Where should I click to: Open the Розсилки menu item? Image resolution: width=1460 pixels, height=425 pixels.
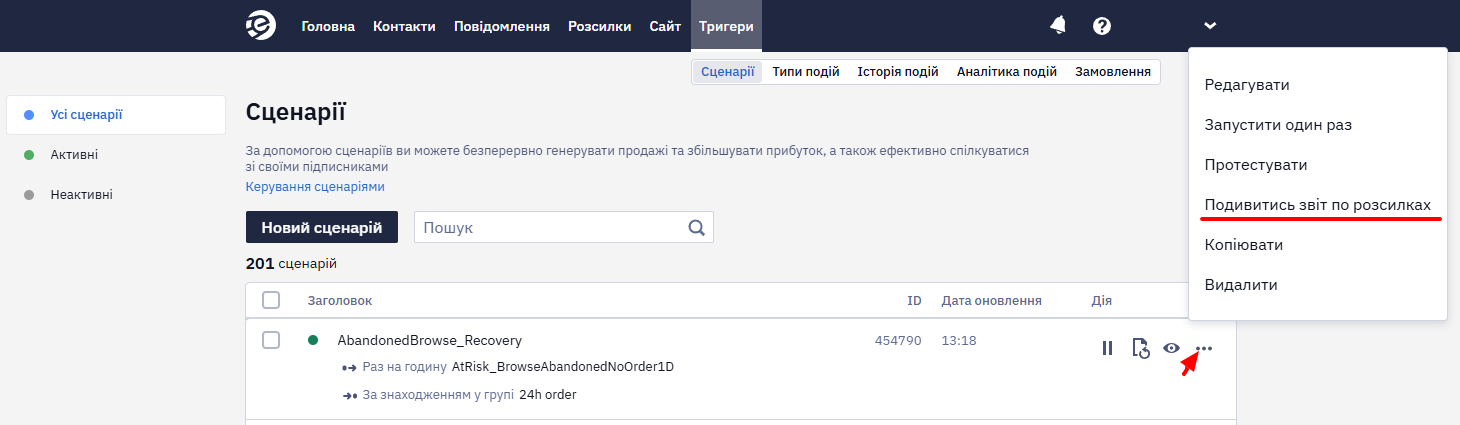599,26
